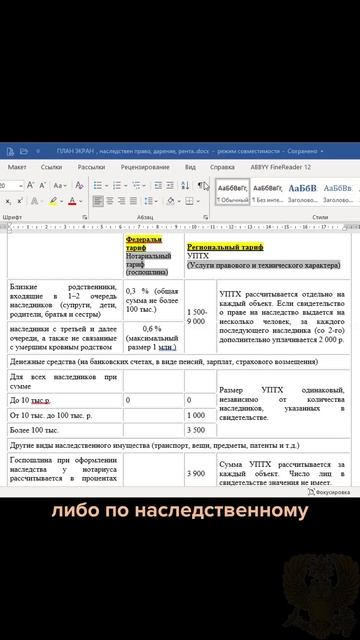Click the Multilevel List icon
Image resolution: width=360 pixels, height=640 pixels.
point(137,186)
